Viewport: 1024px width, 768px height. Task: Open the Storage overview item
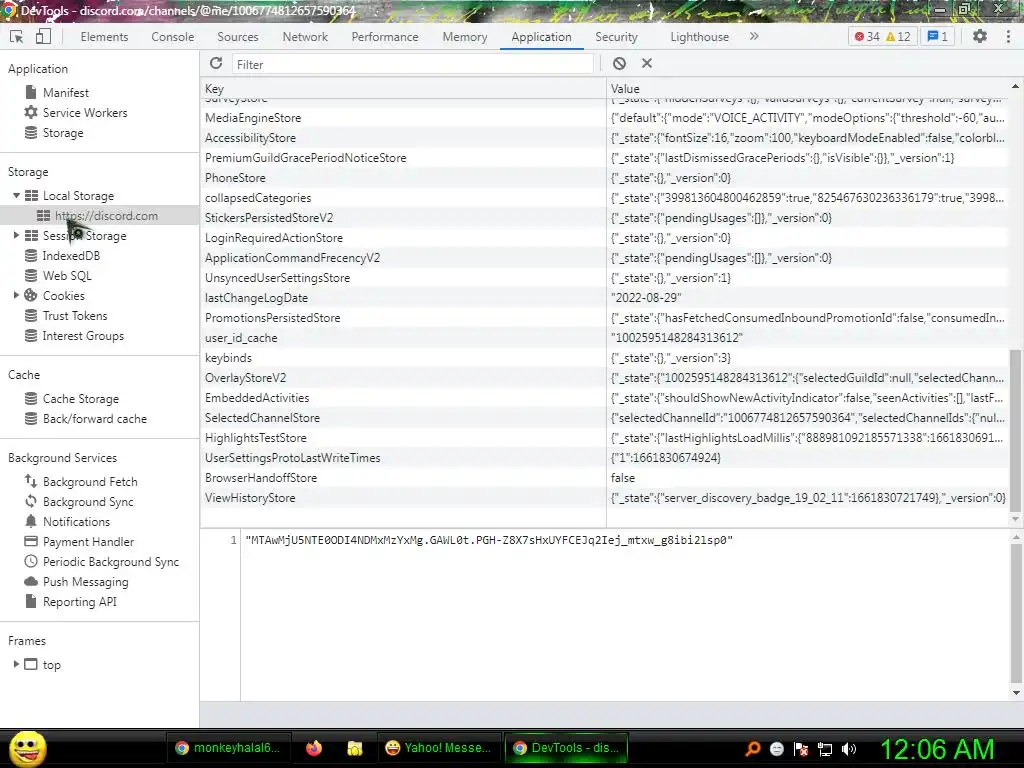pos(63,133)
